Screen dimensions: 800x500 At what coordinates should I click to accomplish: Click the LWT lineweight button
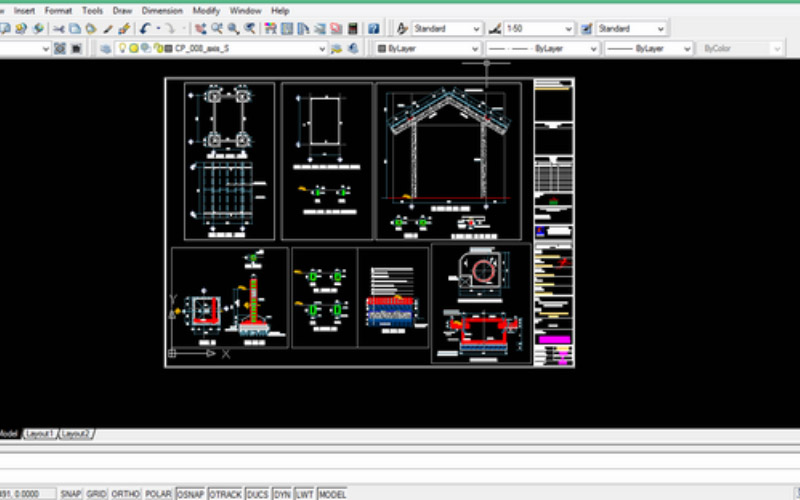click(x=305, y=494)
